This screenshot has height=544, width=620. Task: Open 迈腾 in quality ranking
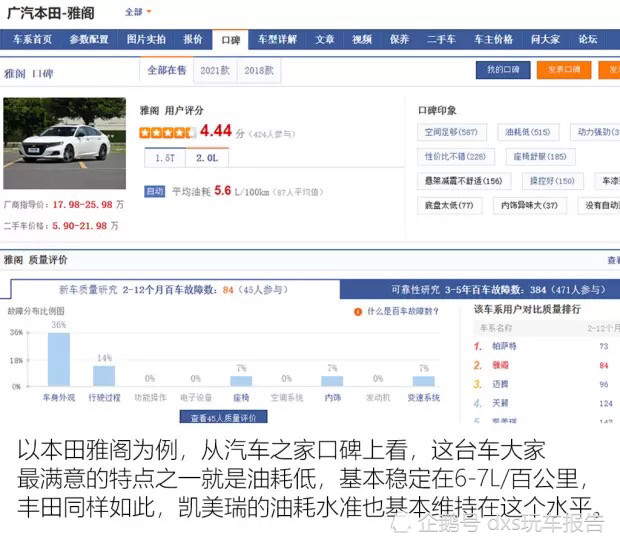(x=500, y=384)
